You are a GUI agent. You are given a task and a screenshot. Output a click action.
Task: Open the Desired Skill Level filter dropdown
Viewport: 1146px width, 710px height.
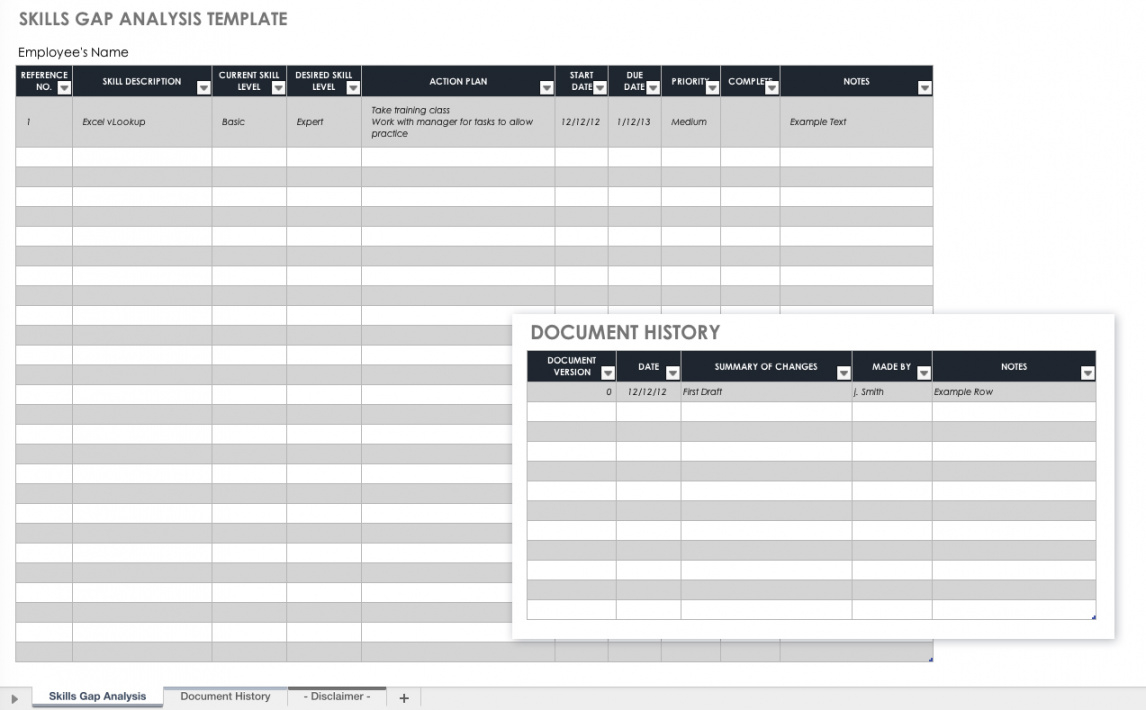point(353,88)
